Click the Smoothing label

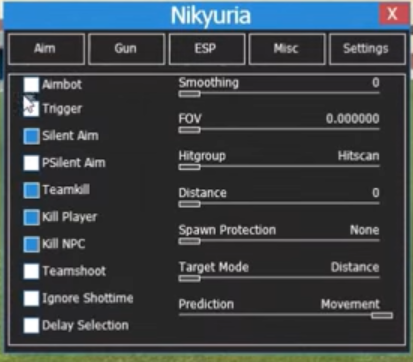coord(209,82)
